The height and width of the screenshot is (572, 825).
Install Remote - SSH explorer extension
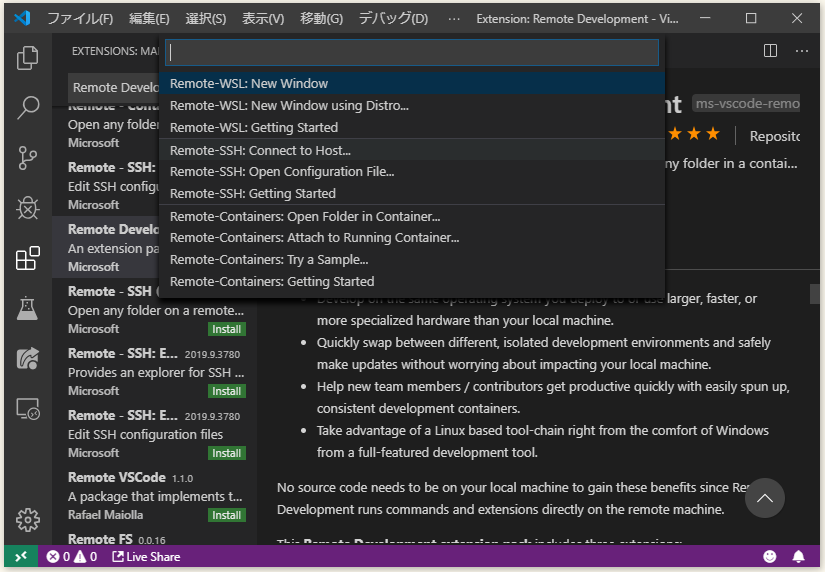(226, 391)
